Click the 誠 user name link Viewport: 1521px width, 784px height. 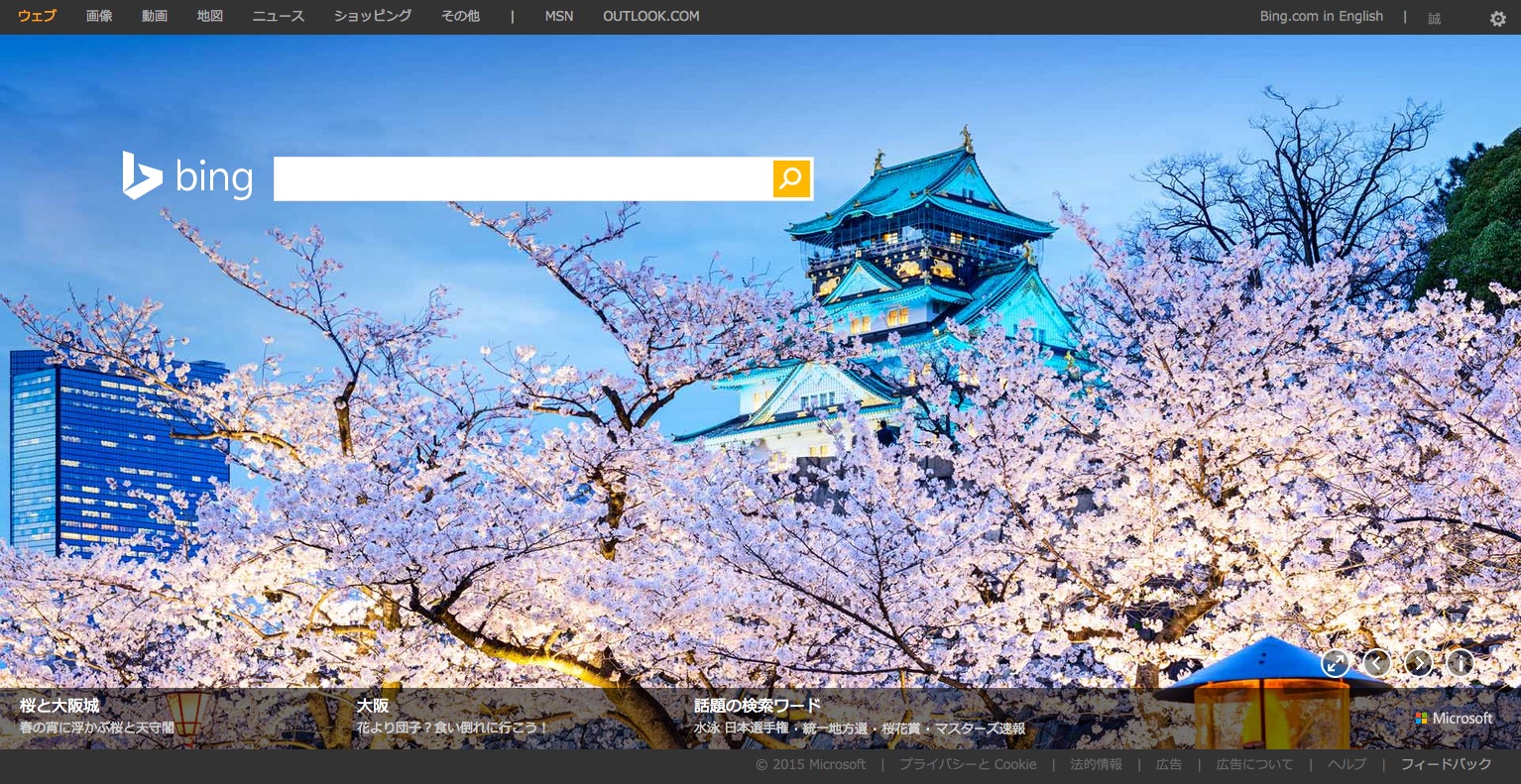click(1434, 18)
